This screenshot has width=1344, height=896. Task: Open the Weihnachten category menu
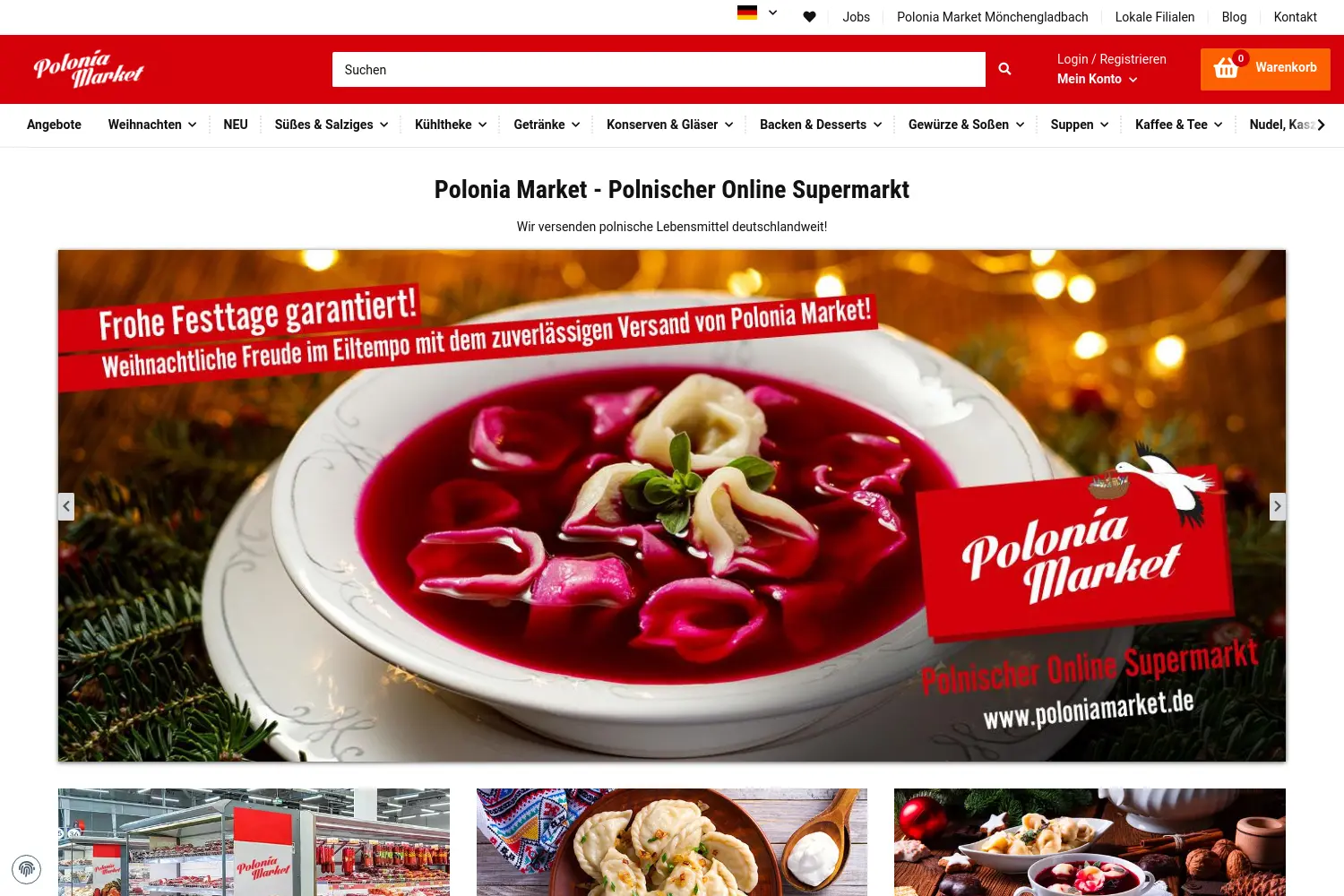(x=152, y=125)
